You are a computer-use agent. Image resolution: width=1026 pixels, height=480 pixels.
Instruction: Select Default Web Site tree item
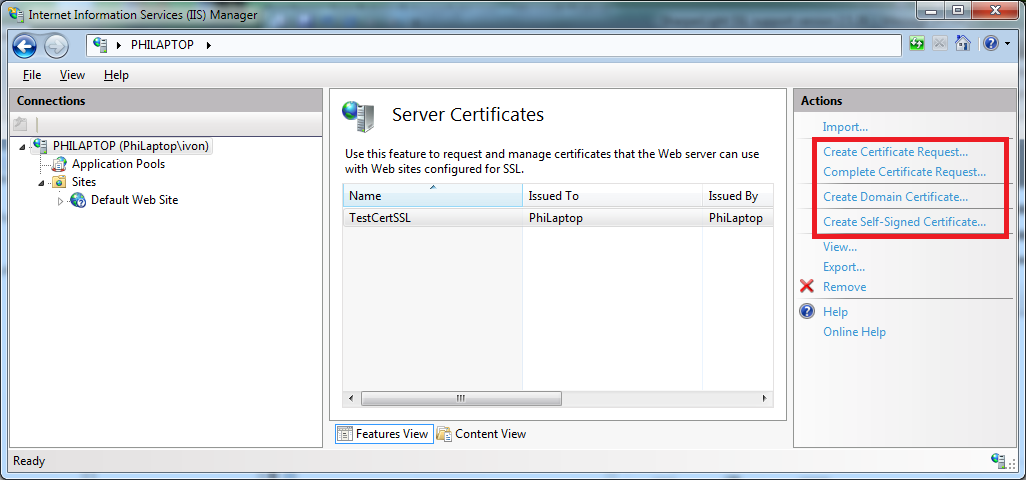tap(134, 200)
